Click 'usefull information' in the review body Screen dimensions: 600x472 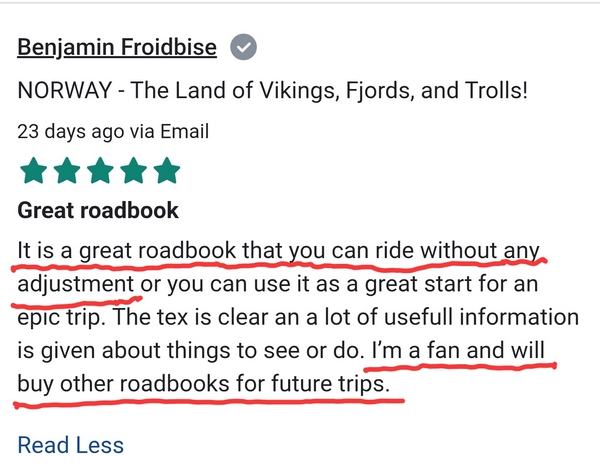pos(481,317)
